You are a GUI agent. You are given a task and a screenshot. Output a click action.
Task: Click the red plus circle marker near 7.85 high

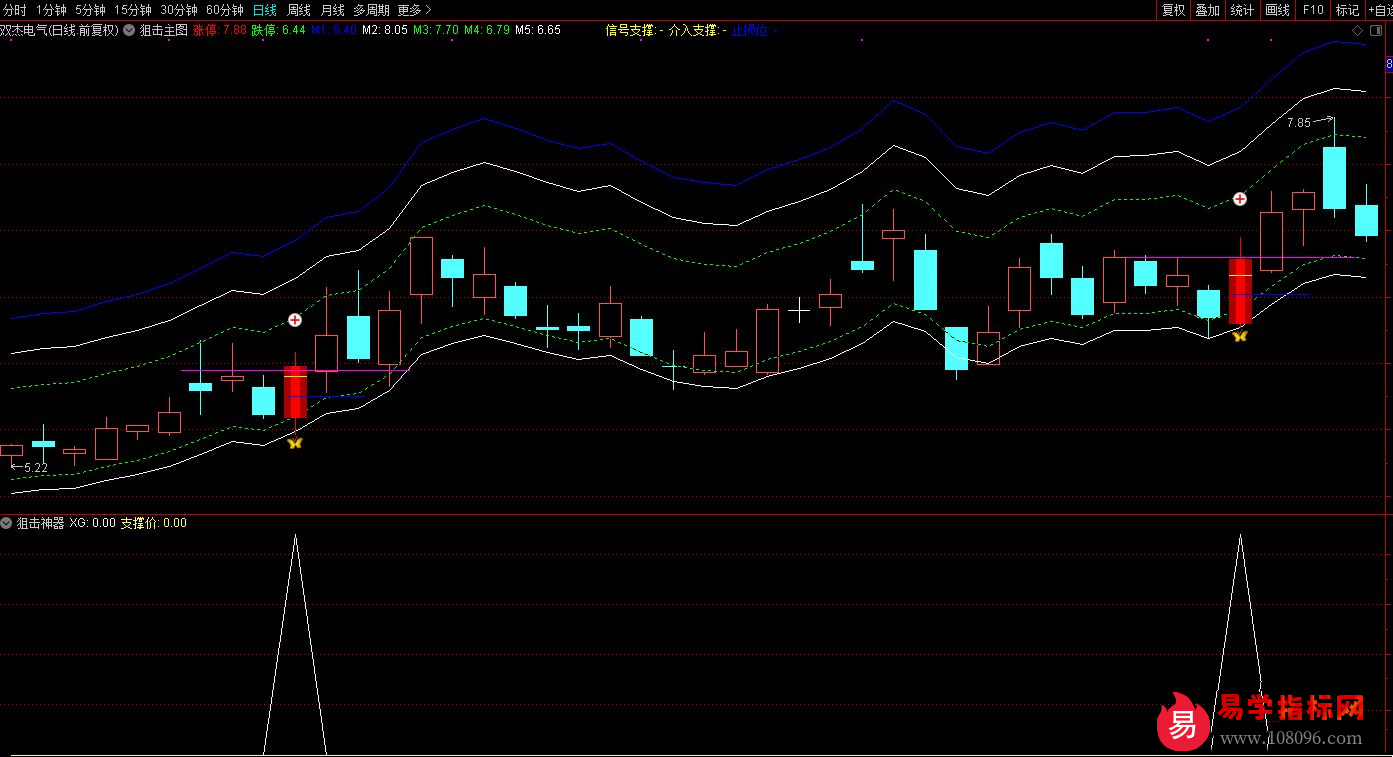click(x=1240, y=199)
